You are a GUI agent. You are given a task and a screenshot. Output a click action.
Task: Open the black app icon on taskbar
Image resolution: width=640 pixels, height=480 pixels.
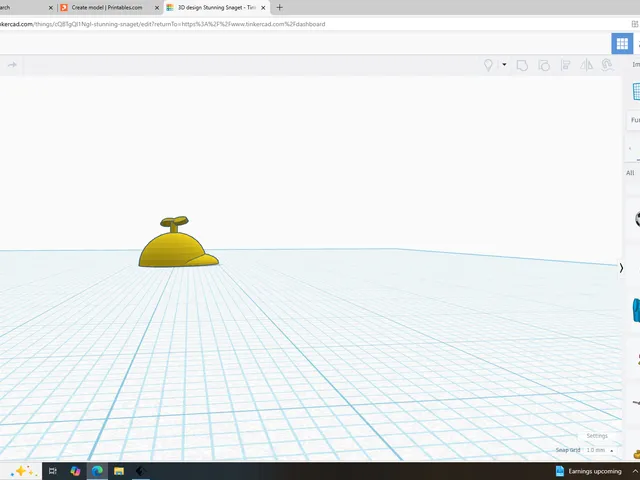140,471
